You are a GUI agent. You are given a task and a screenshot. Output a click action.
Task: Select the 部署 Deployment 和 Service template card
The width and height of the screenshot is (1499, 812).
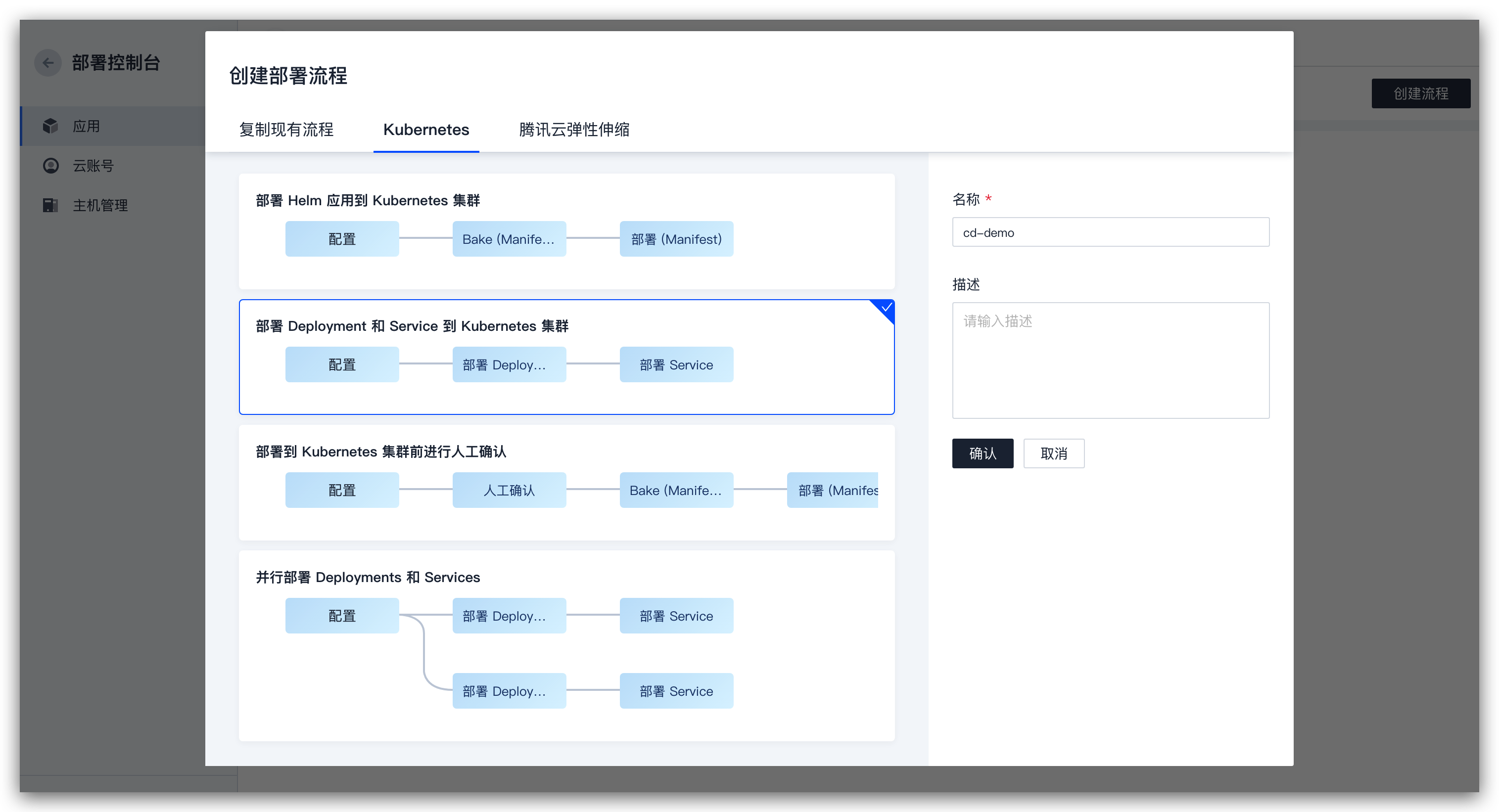pos(566,357)
